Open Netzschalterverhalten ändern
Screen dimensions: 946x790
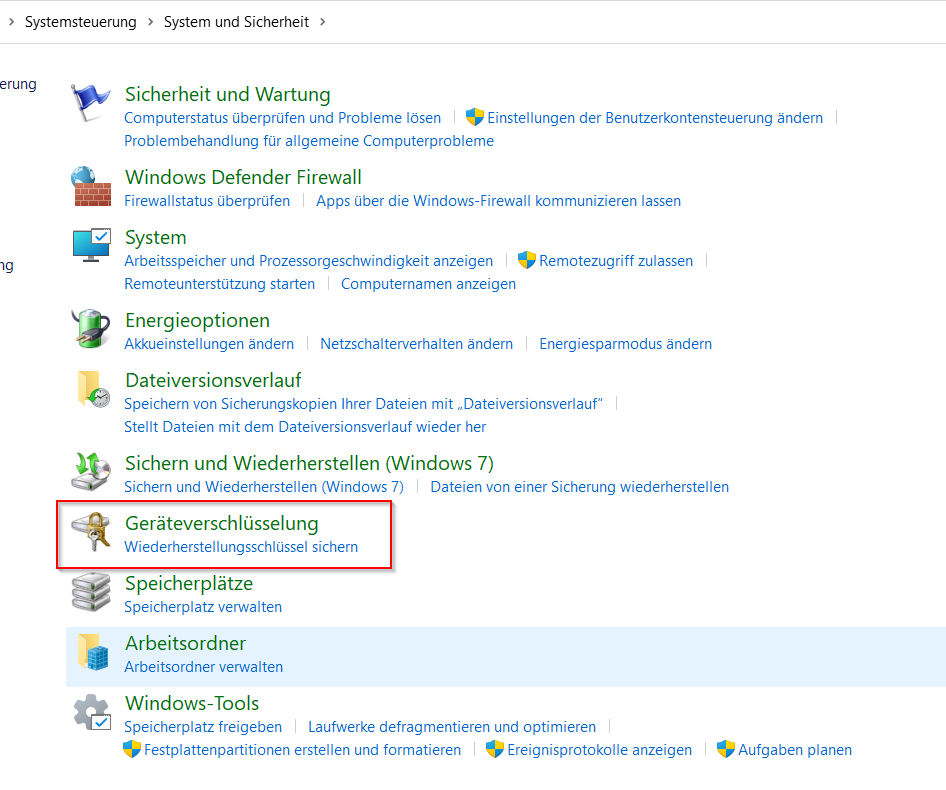coord(416,343)
